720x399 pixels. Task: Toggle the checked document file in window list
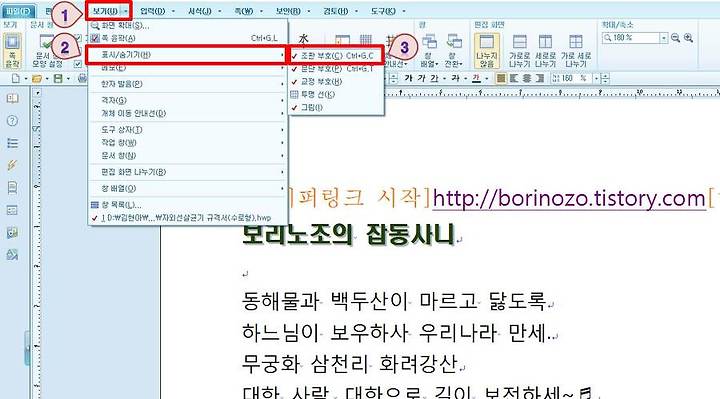pyautogui.click(x=187, y=218)
